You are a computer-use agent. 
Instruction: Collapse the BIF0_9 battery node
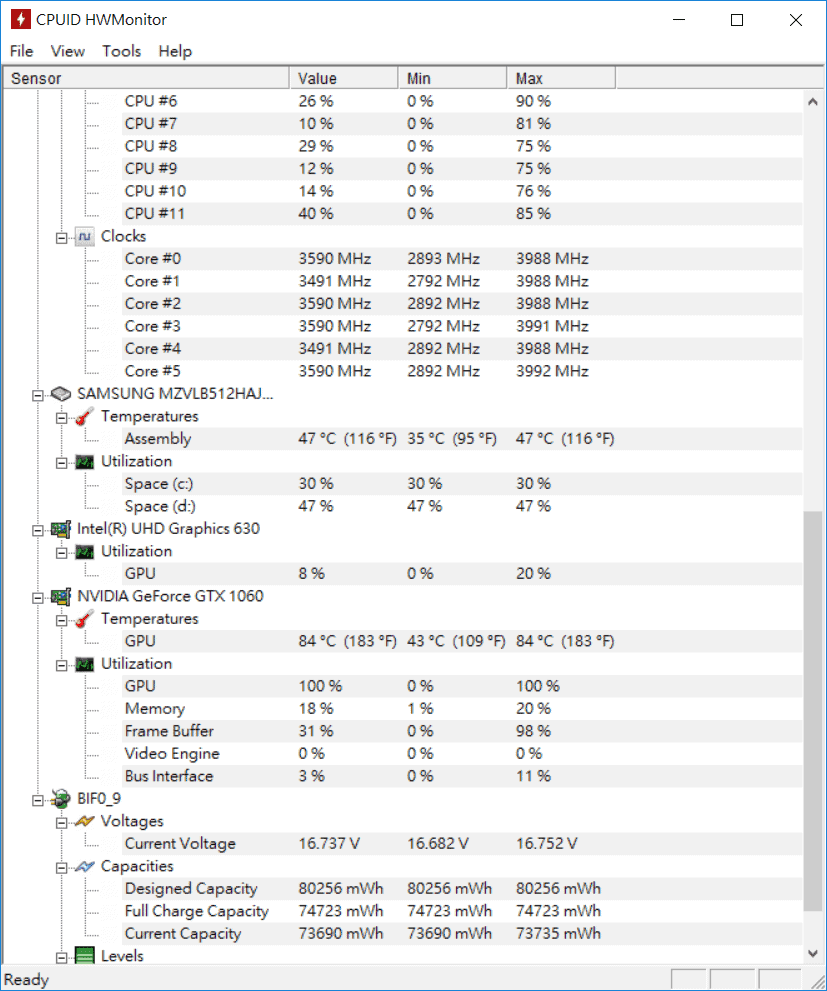(38, 800)
